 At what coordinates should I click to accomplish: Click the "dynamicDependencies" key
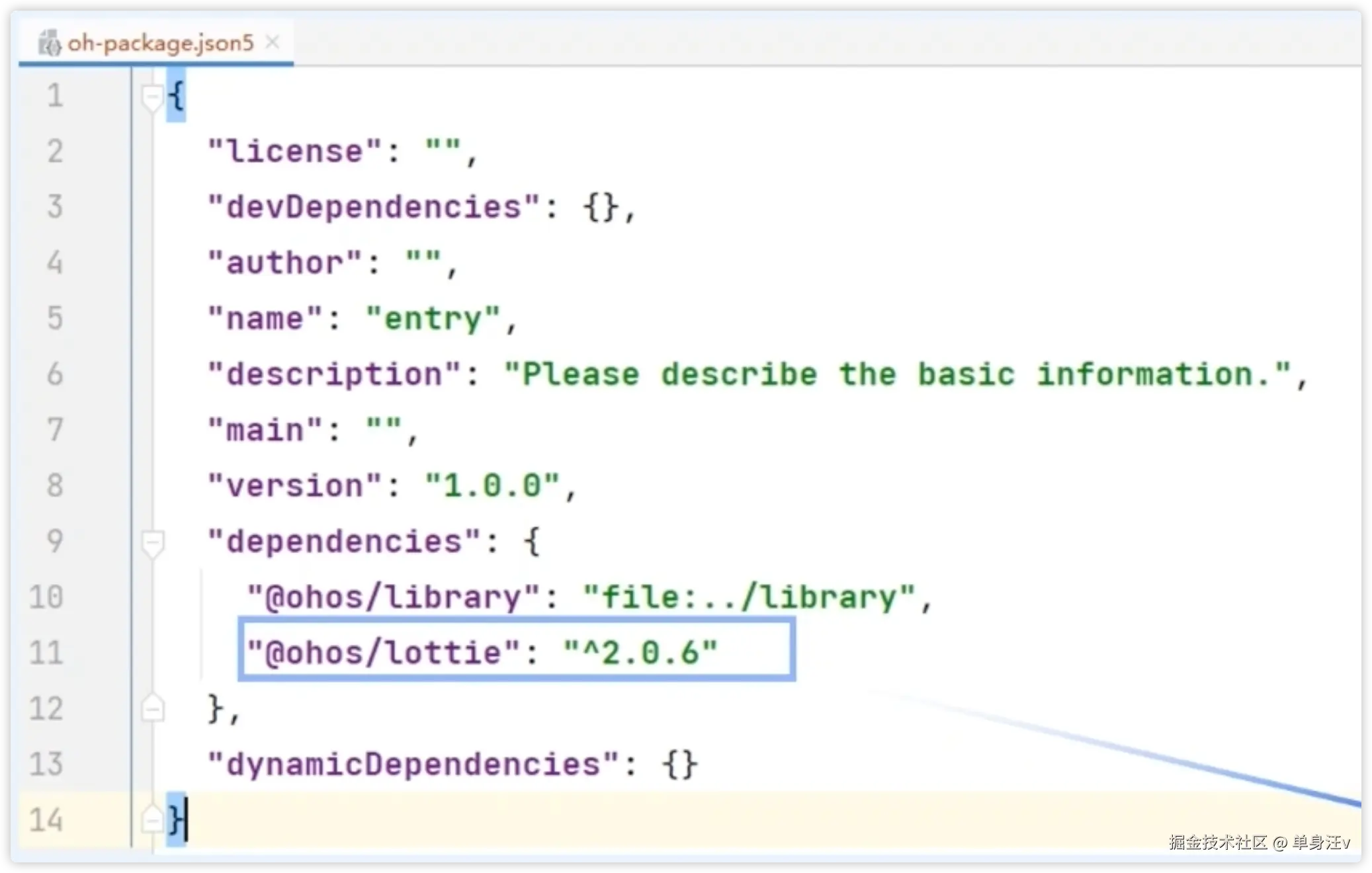[413, 765]
